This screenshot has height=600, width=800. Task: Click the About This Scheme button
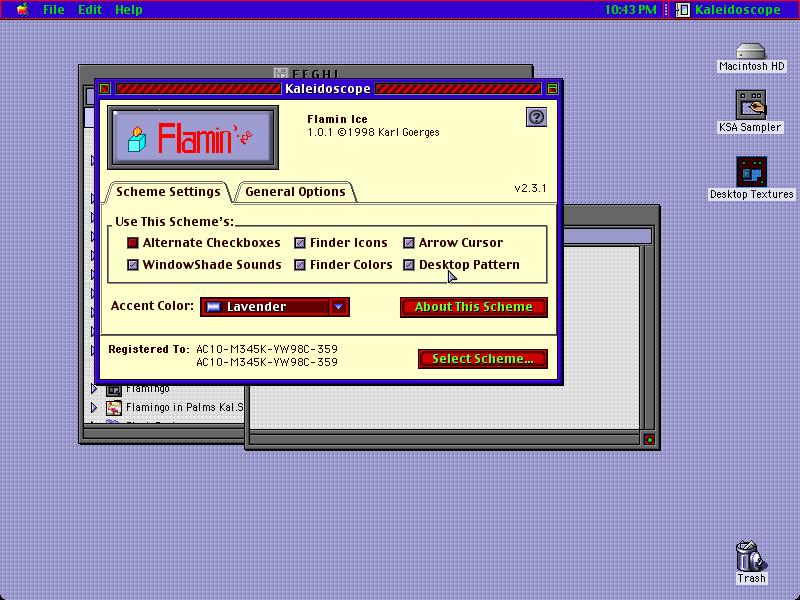pos(473,307)
